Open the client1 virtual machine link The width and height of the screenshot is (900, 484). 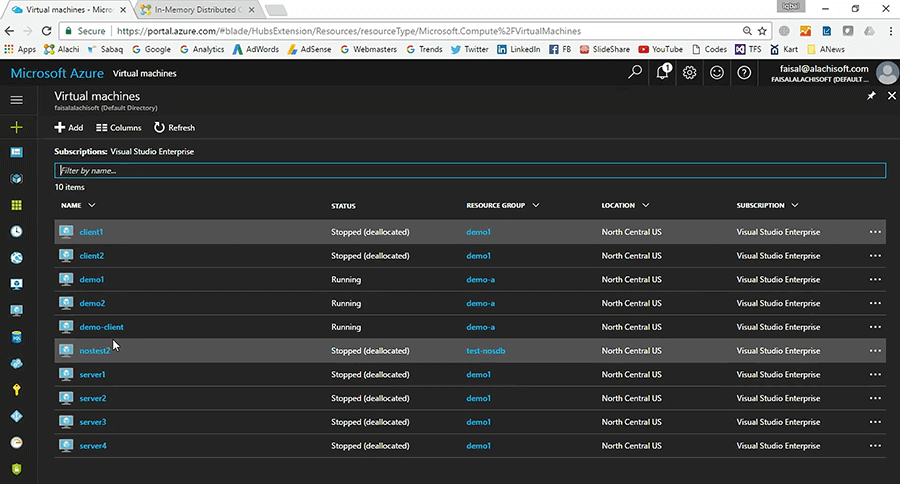[91, 232]
